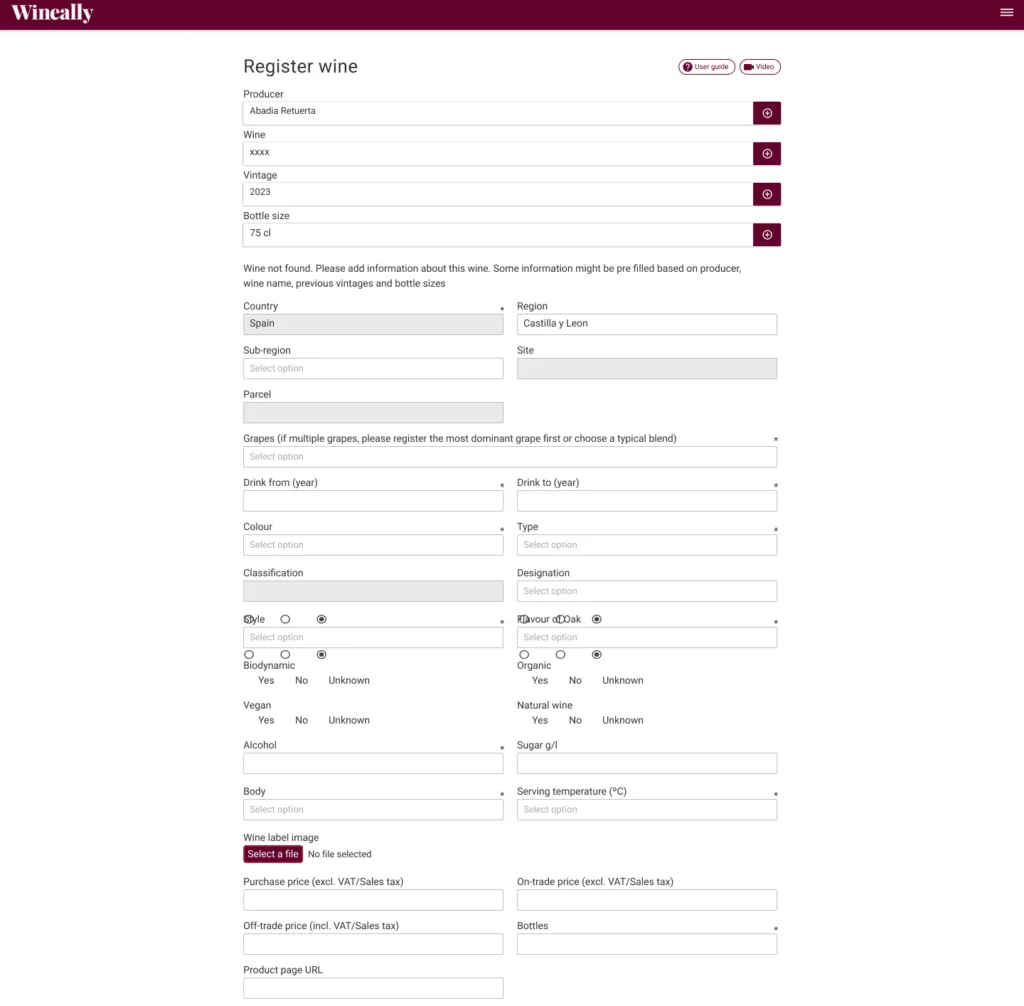
Task: Click the Drink from (year) input
Action: (373, 501)
